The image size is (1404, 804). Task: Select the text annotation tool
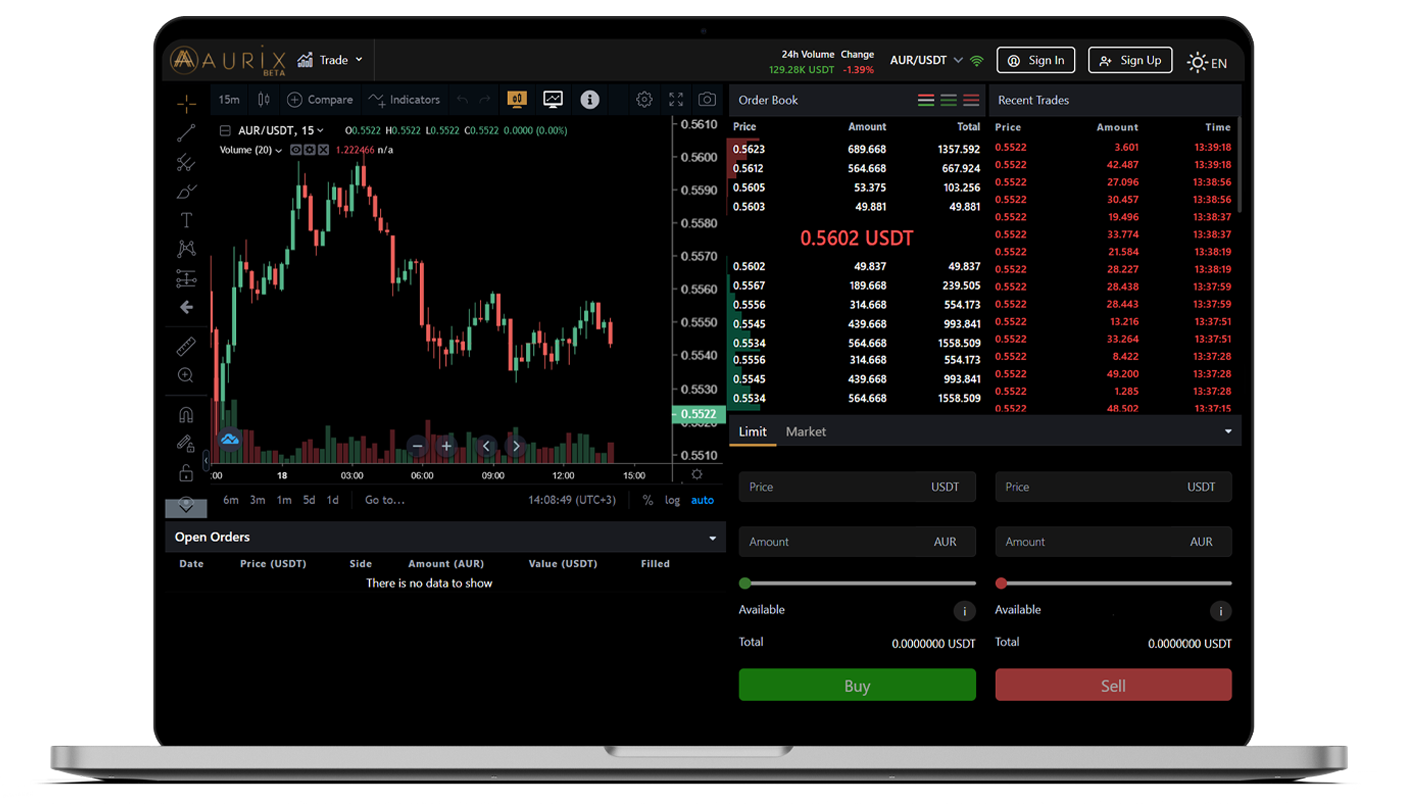click(x=186, y=220)
